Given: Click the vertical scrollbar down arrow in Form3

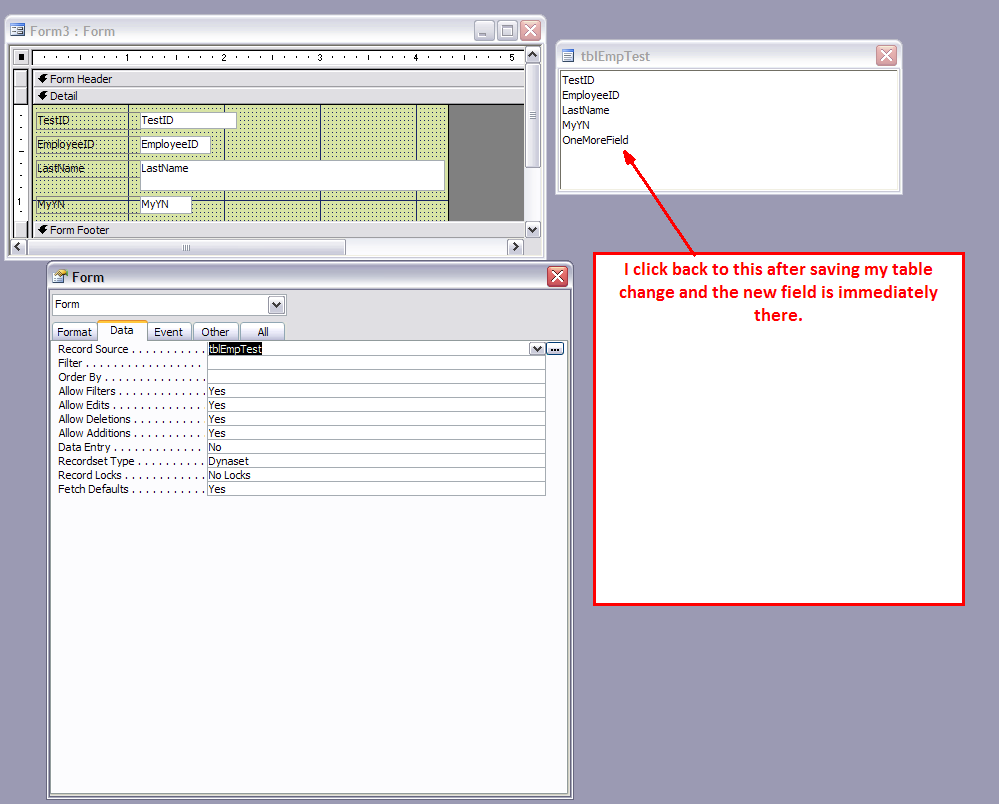Looking at the screenshot, I should point(533,229).
